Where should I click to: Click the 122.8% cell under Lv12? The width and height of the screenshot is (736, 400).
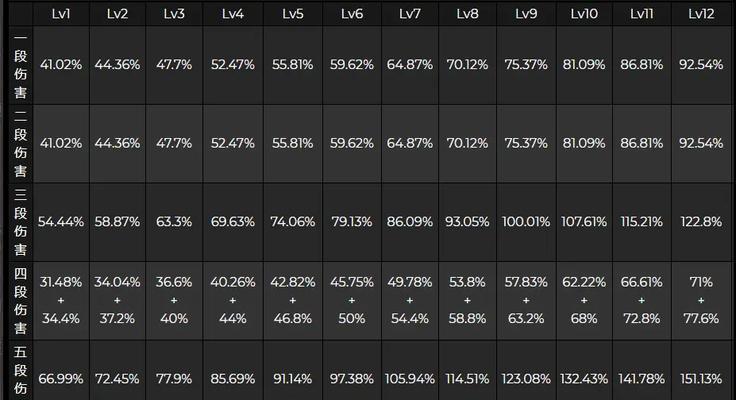700,221
